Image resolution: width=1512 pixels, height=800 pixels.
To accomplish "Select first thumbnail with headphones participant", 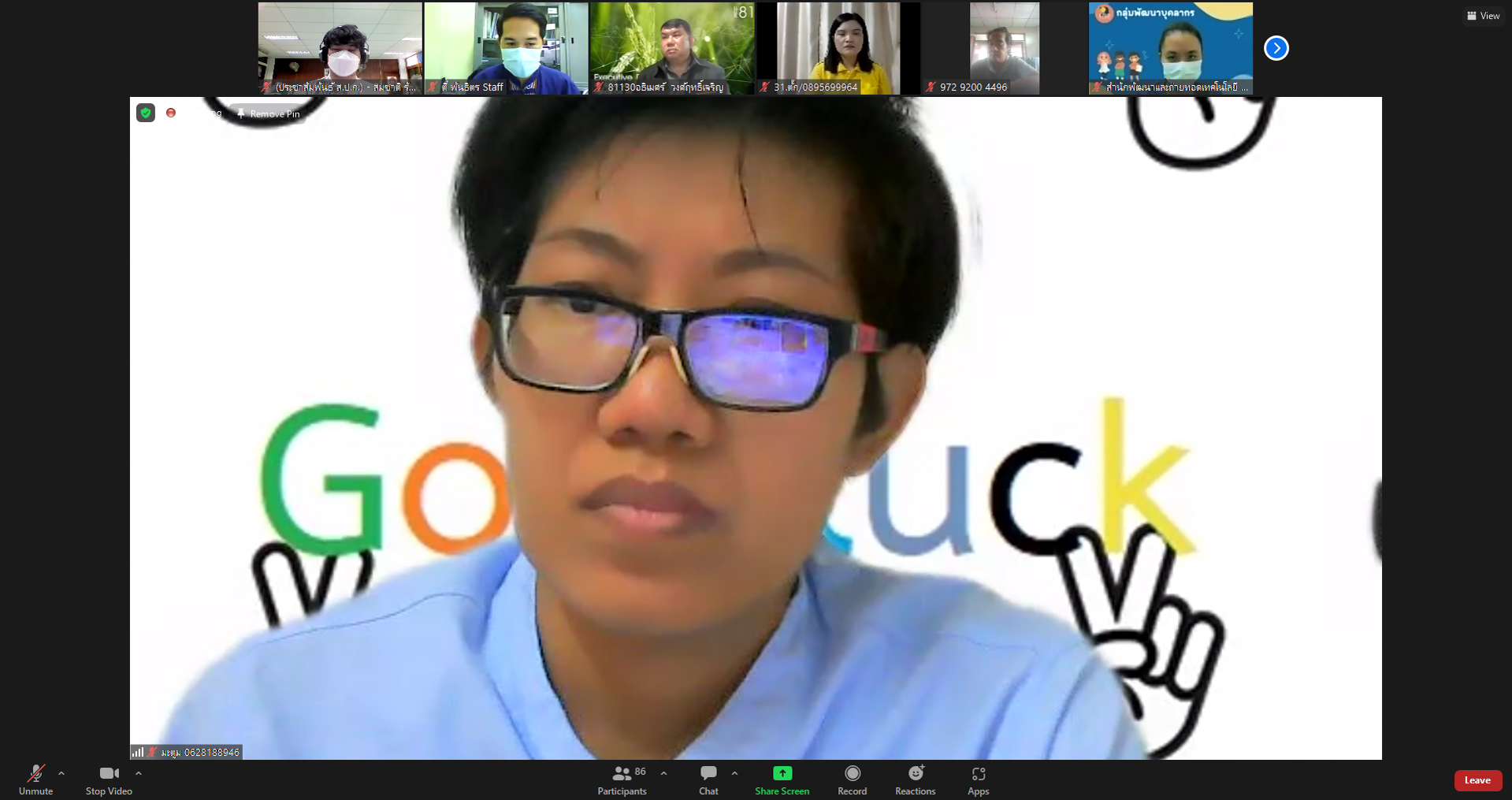I will [x=340, y=48].
